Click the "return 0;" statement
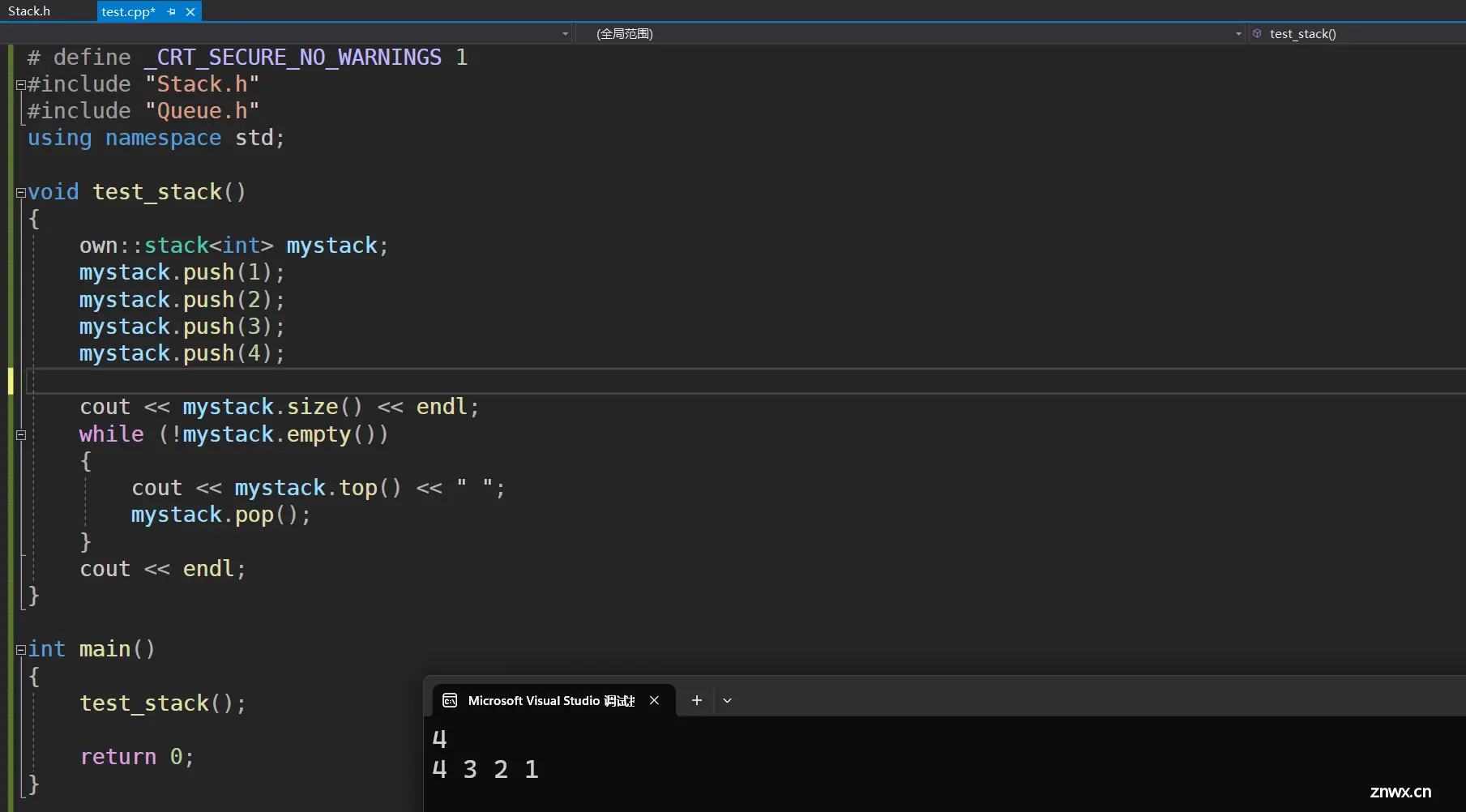The height and width of the screenshot is (812, 1466). [x=137, y=757]
